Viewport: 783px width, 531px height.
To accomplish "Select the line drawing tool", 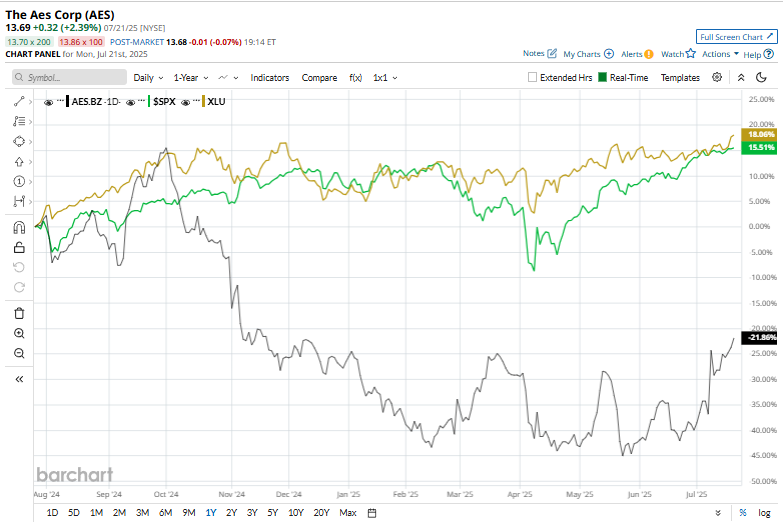I will tap(19, 101).
